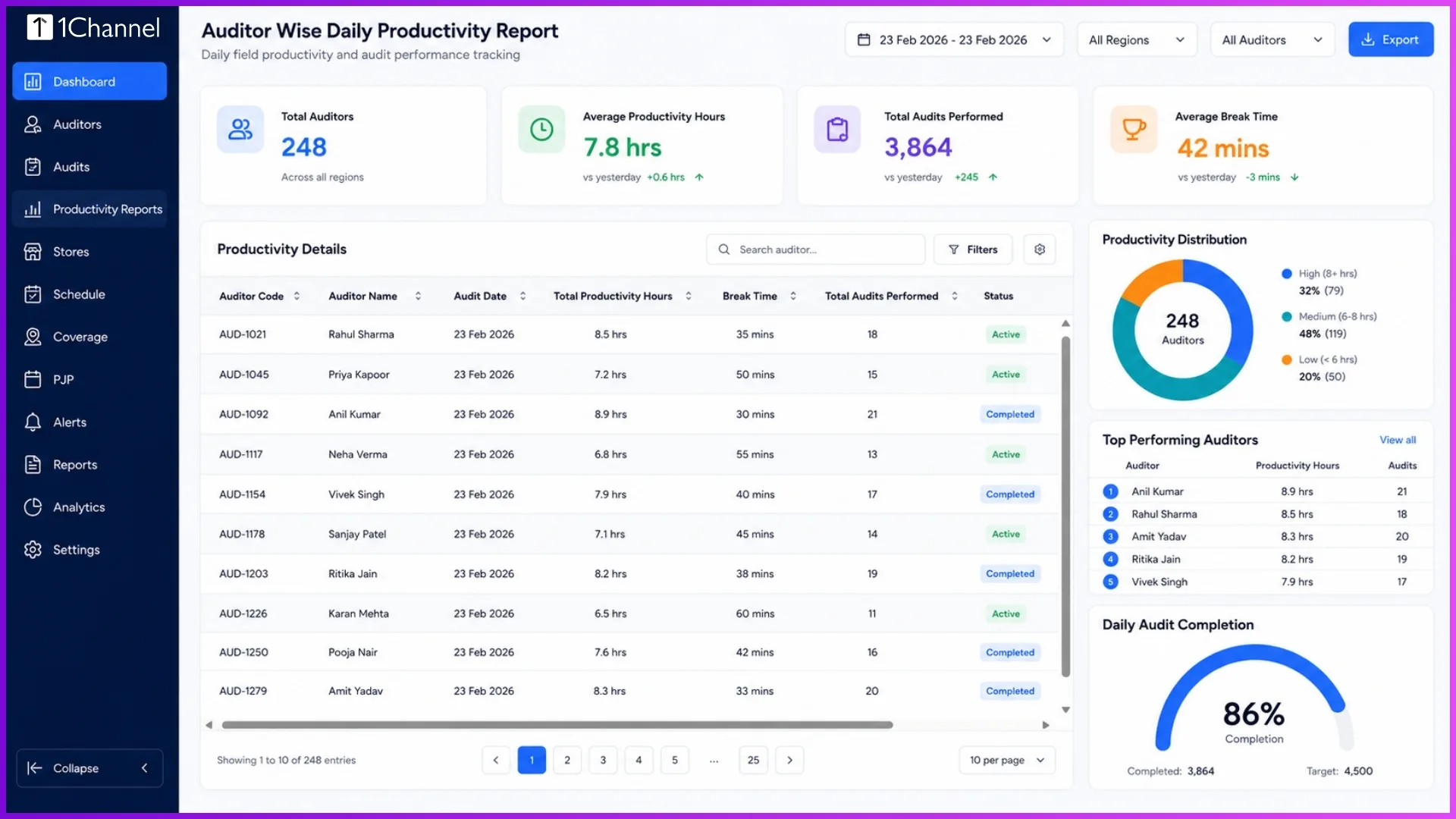
Task: Sort by Total Productivity Hours arrows
Action: coord(689,296)
